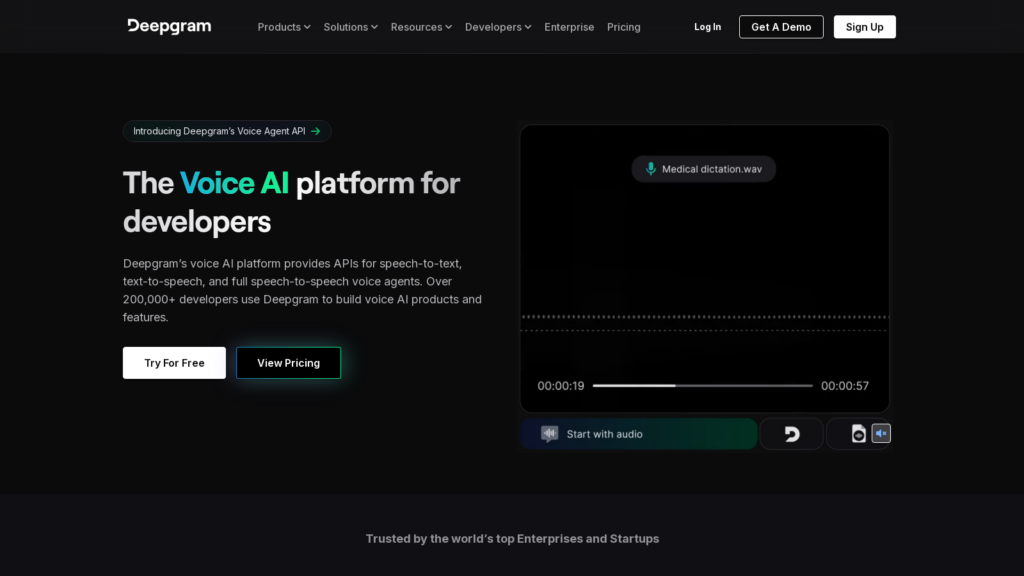Click the 00:00:57 total duration
This screenshot has height=576, width=1024.
(844, 386)
